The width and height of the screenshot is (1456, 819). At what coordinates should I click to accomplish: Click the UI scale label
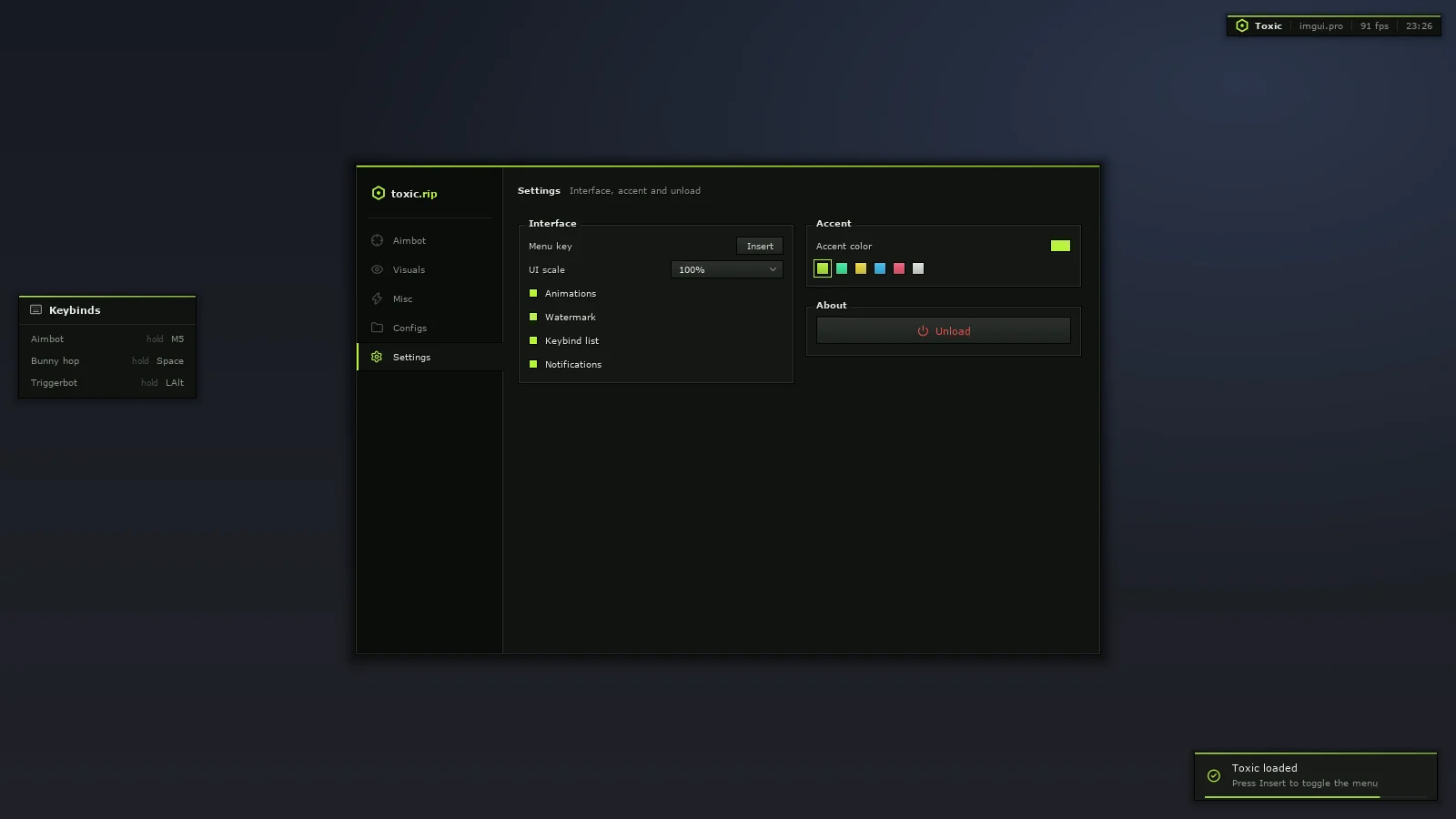(547, 270)
